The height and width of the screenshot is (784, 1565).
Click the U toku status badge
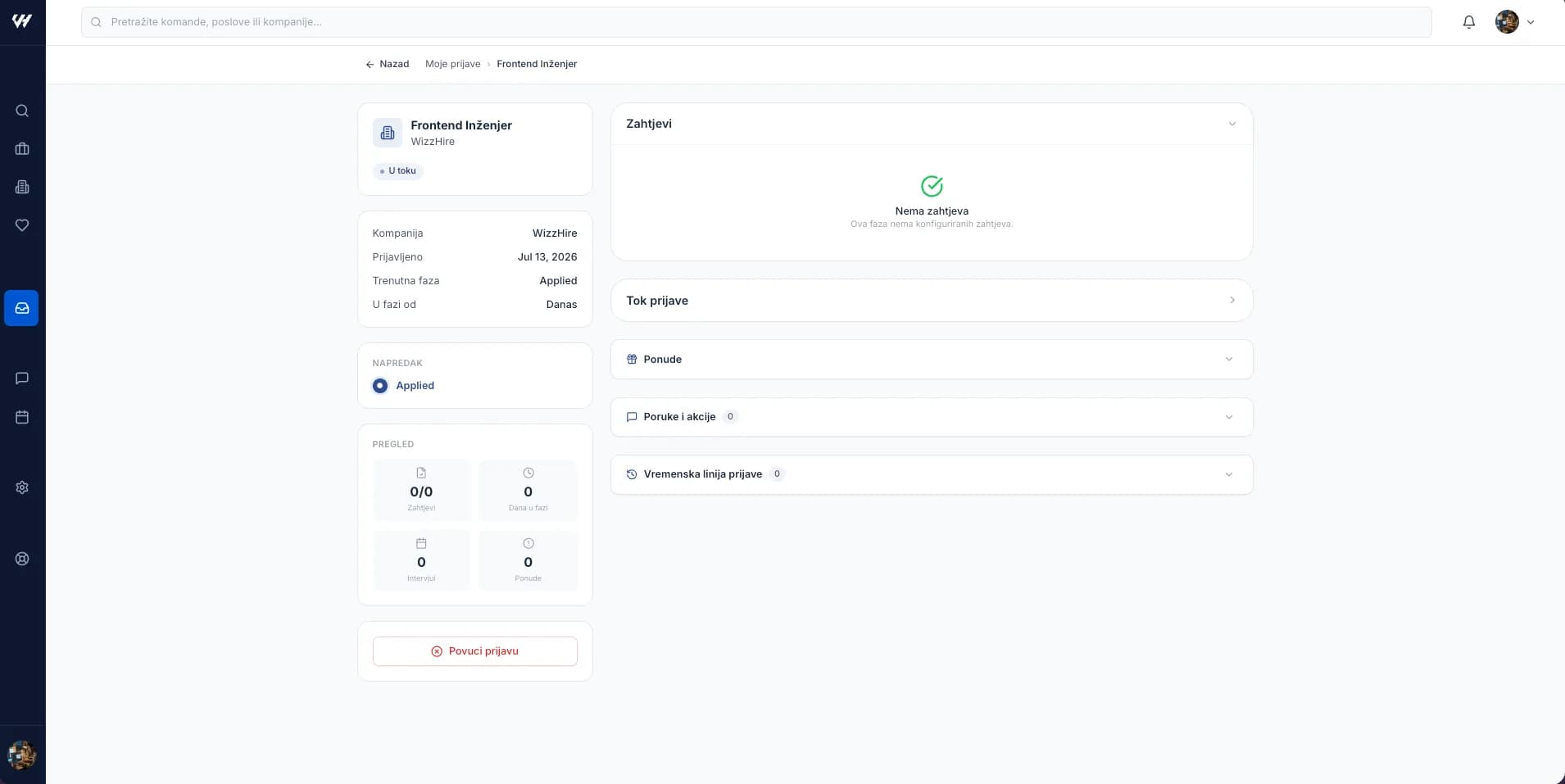pyautogui.click(x=398, y=171)
